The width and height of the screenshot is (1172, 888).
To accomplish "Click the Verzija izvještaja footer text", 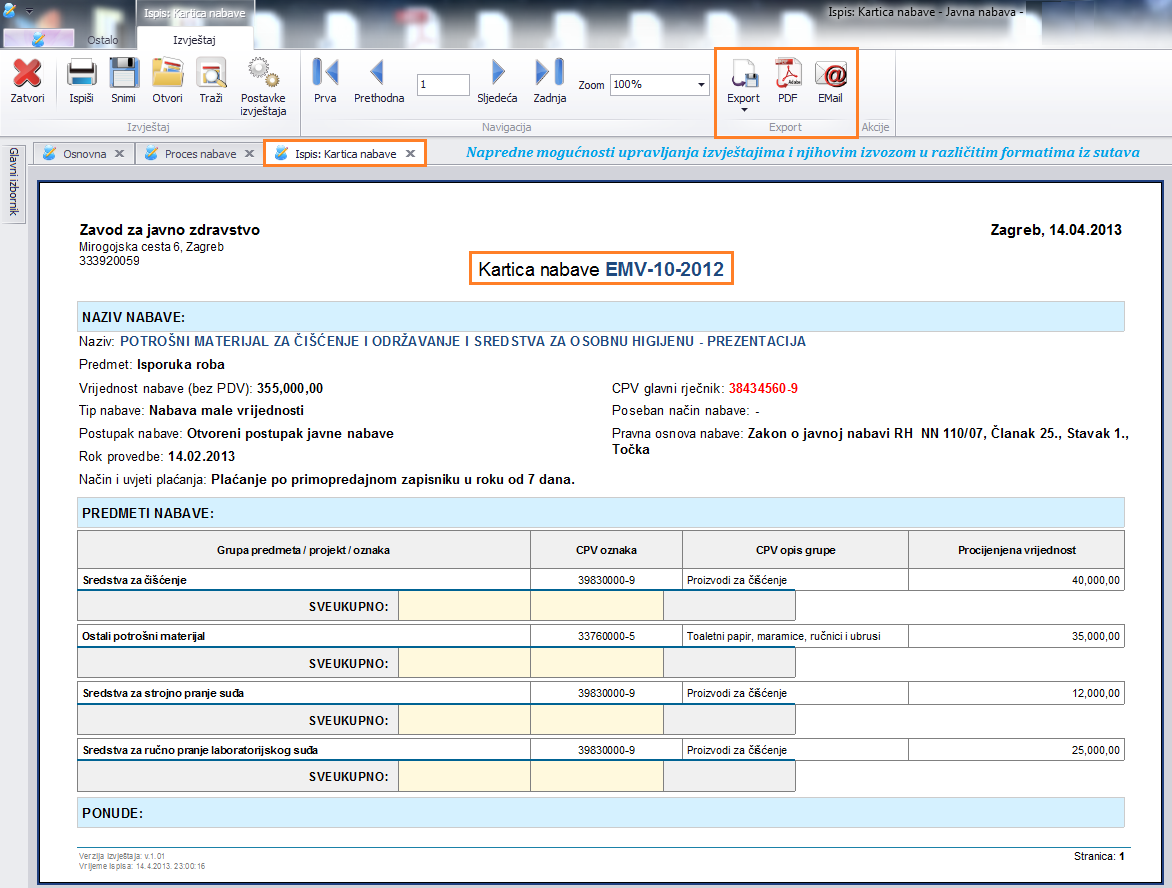I will click(122, 856).
